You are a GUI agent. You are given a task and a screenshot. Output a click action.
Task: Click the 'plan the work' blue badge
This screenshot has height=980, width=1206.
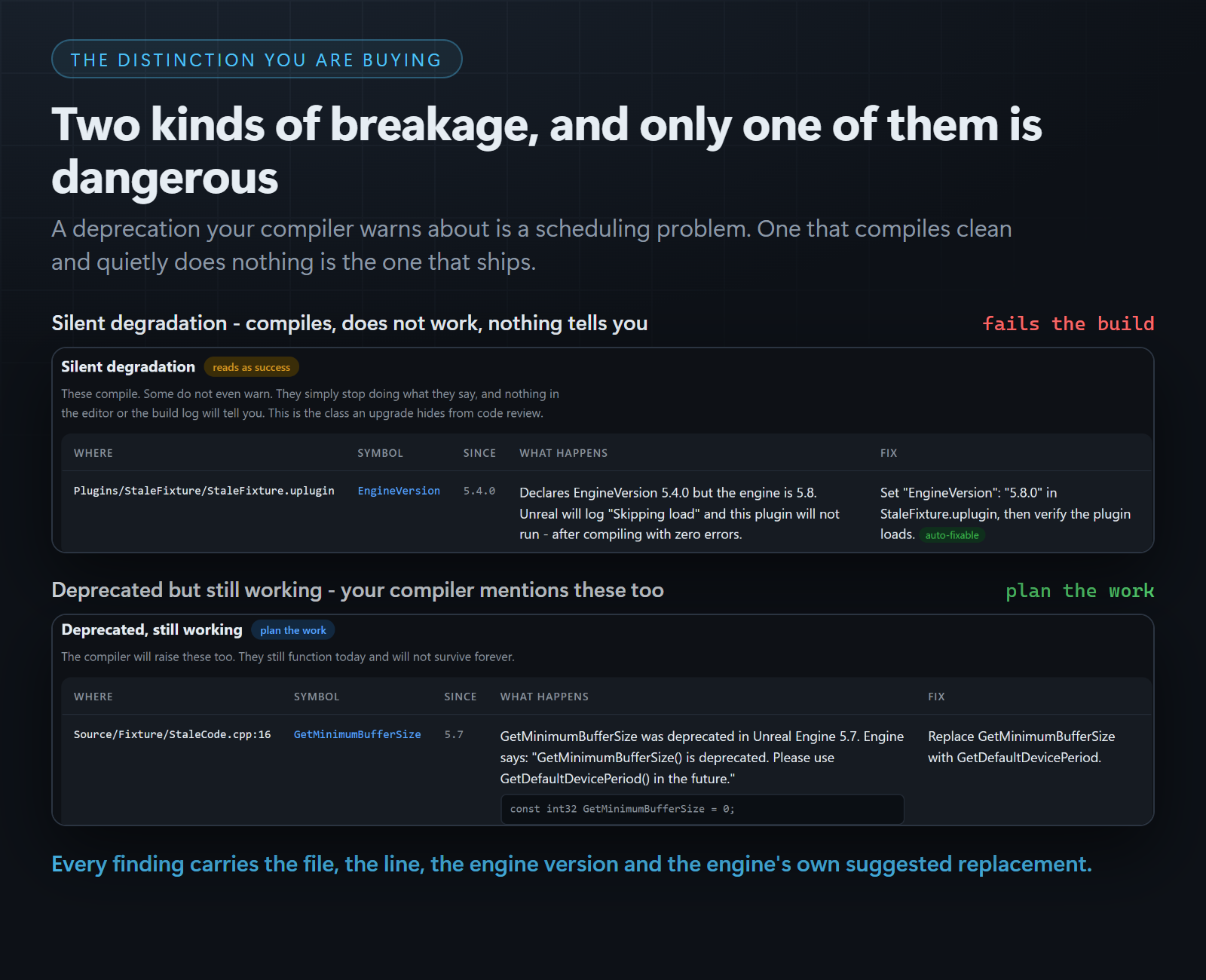coord(292,630)
